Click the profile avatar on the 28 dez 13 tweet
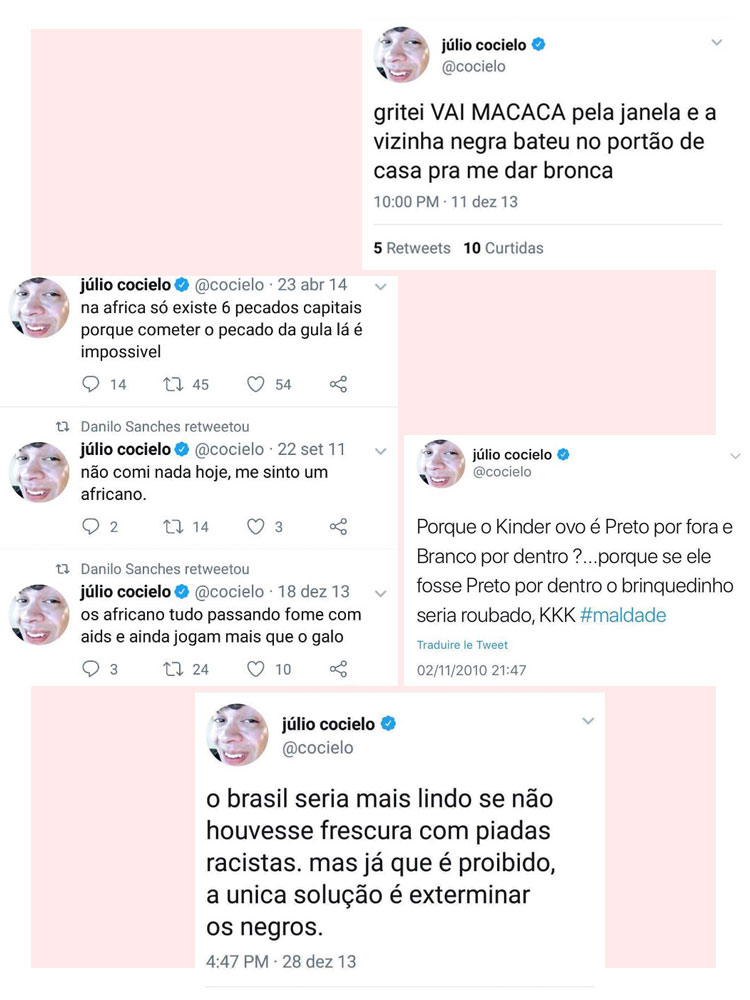The image size is (750, 1000). click(237, 735)
